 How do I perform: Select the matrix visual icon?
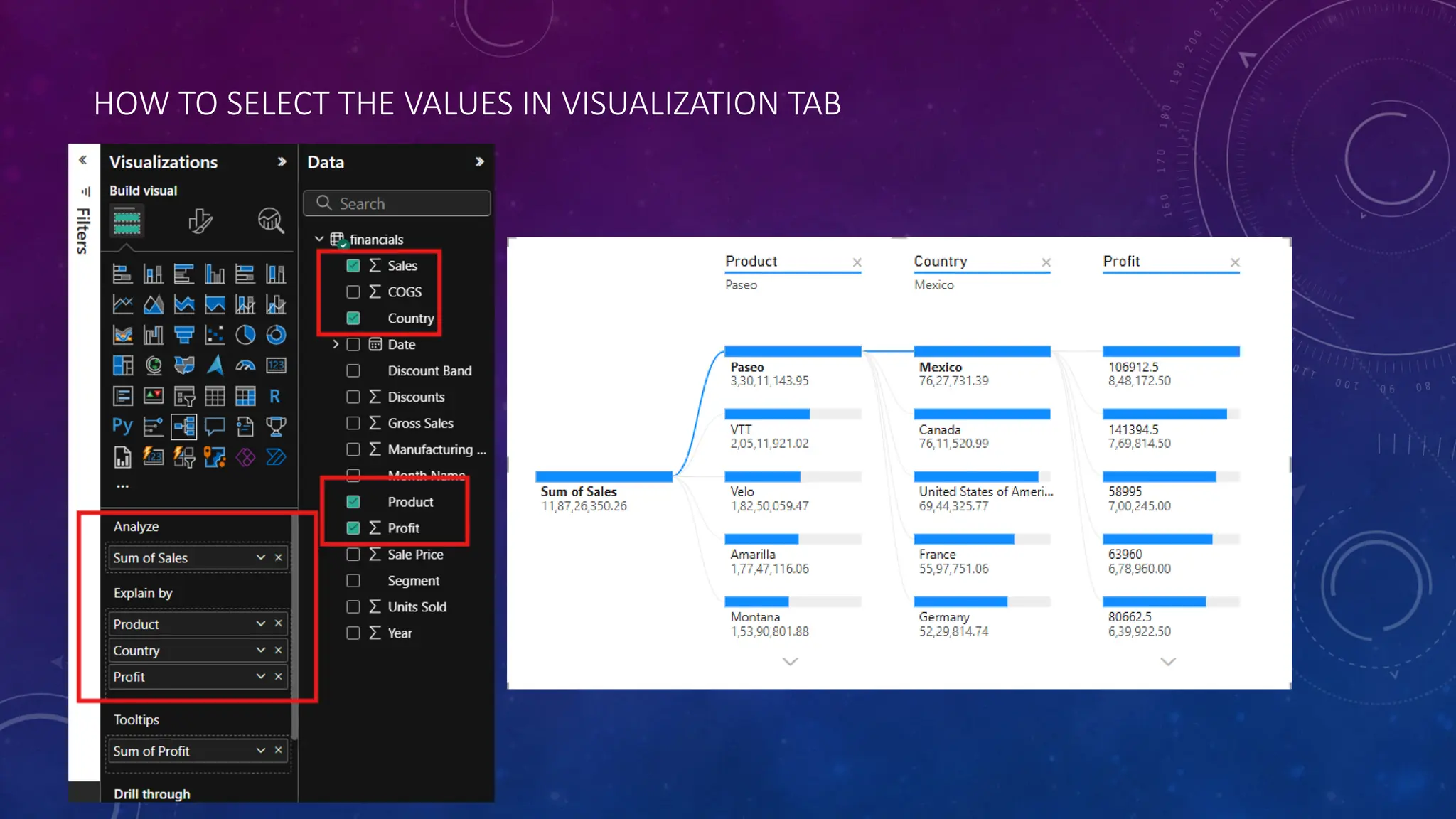tap(245, 396)
